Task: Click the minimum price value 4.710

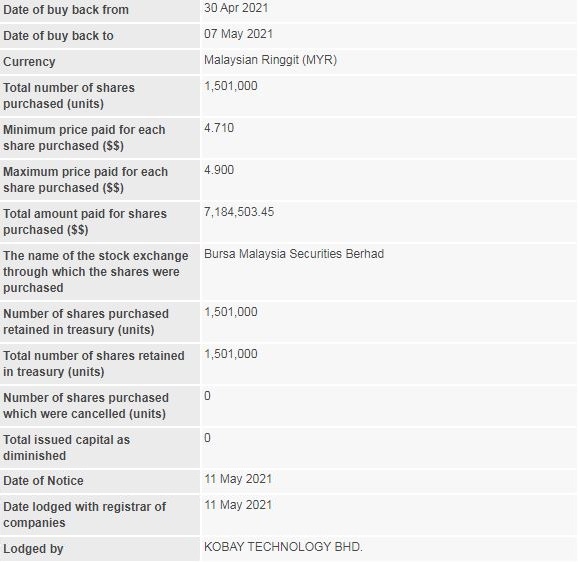Action: [219, 128]
